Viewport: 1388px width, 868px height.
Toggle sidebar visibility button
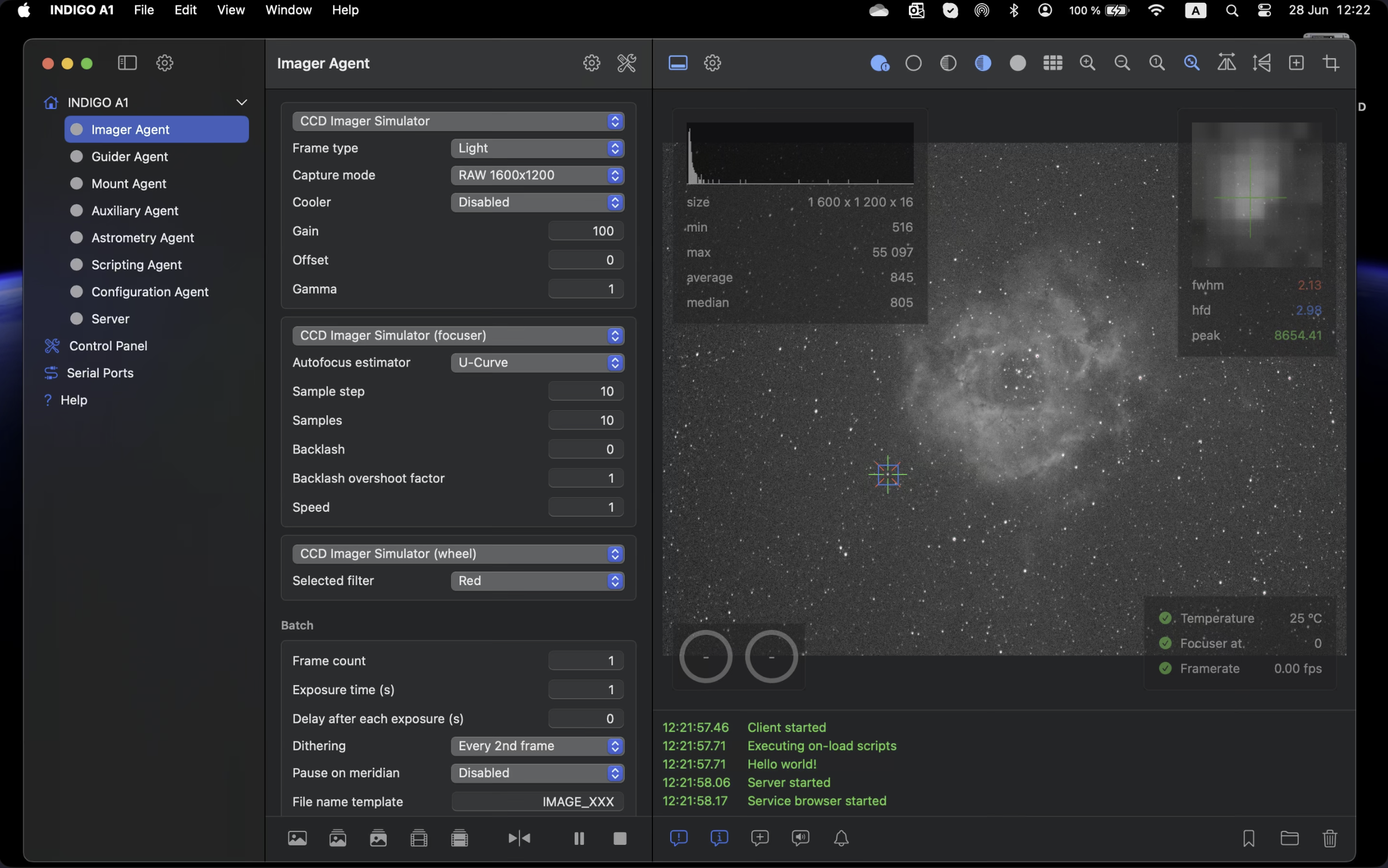click(x=127, y=63)
